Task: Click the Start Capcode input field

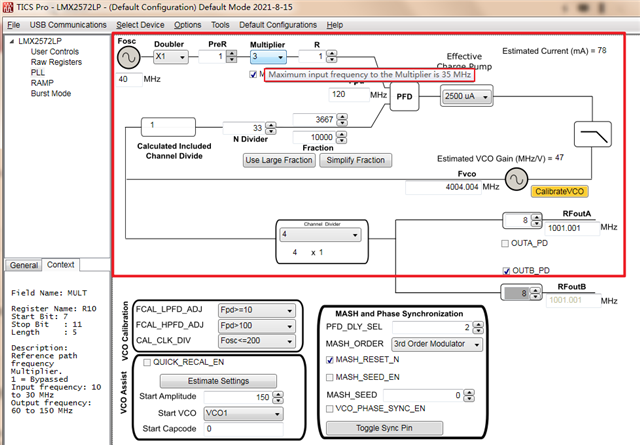Action: coord(243,429)
